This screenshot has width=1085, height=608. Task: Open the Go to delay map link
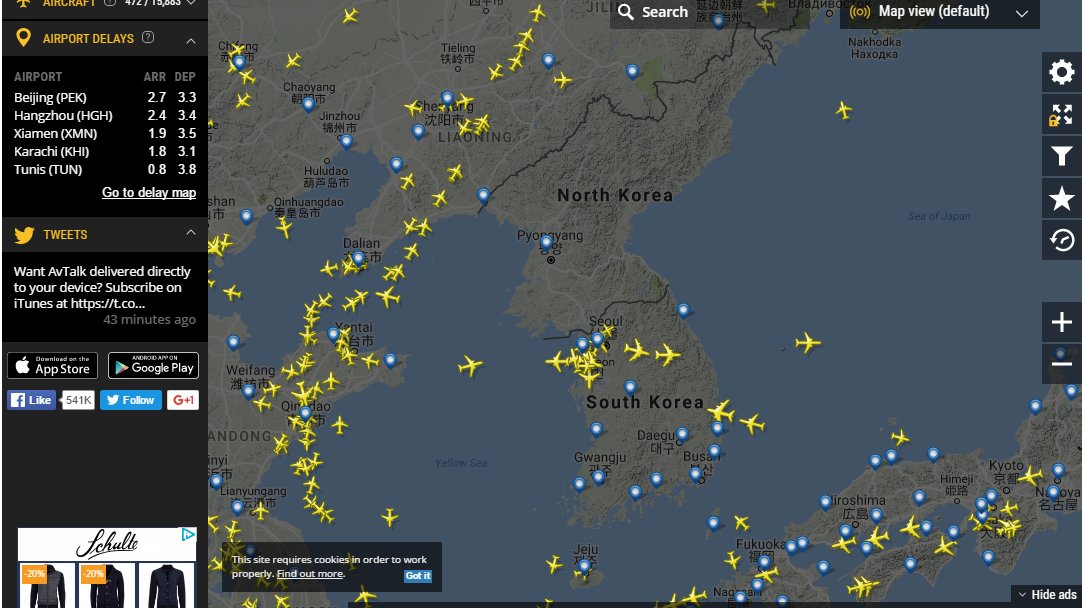pos(149,192)
